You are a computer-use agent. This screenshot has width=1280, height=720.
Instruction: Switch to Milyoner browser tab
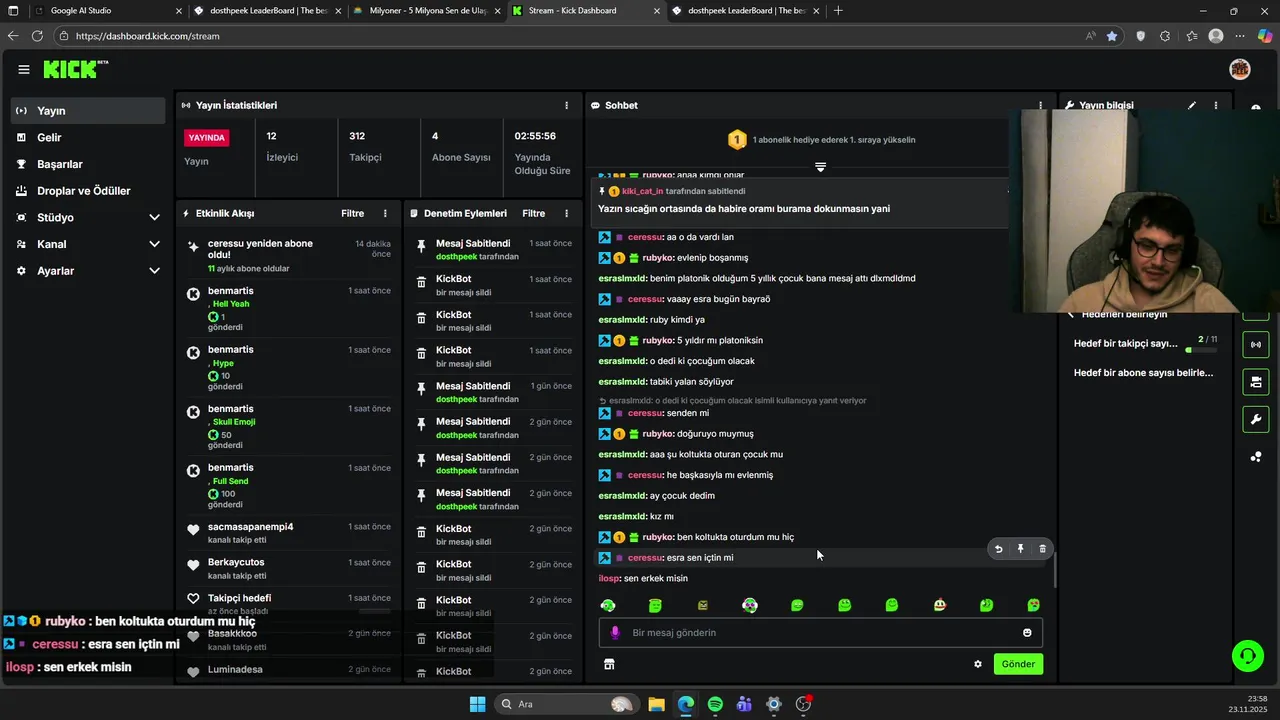pos(426,11)
